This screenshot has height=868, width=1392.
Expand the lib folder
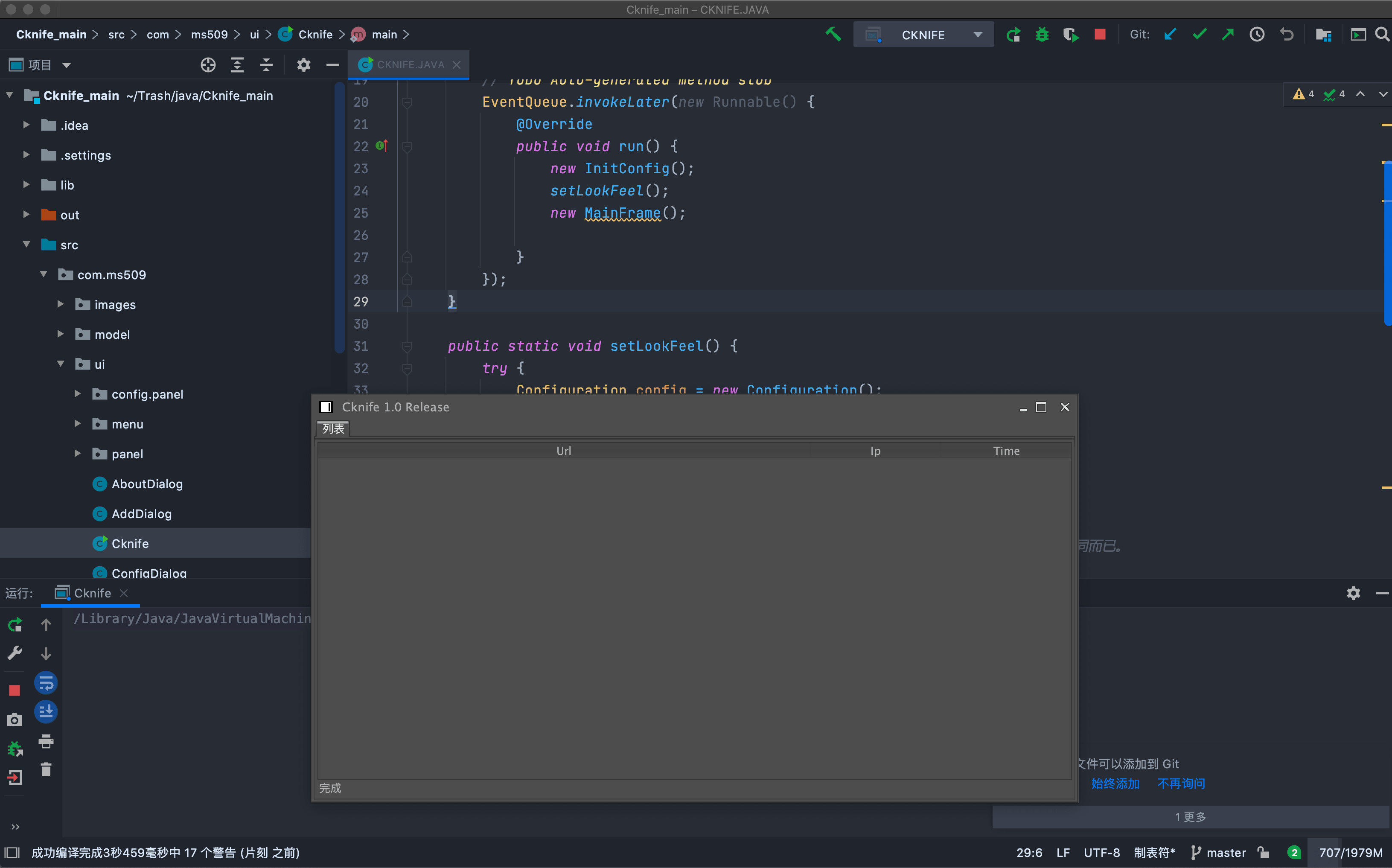26,184
